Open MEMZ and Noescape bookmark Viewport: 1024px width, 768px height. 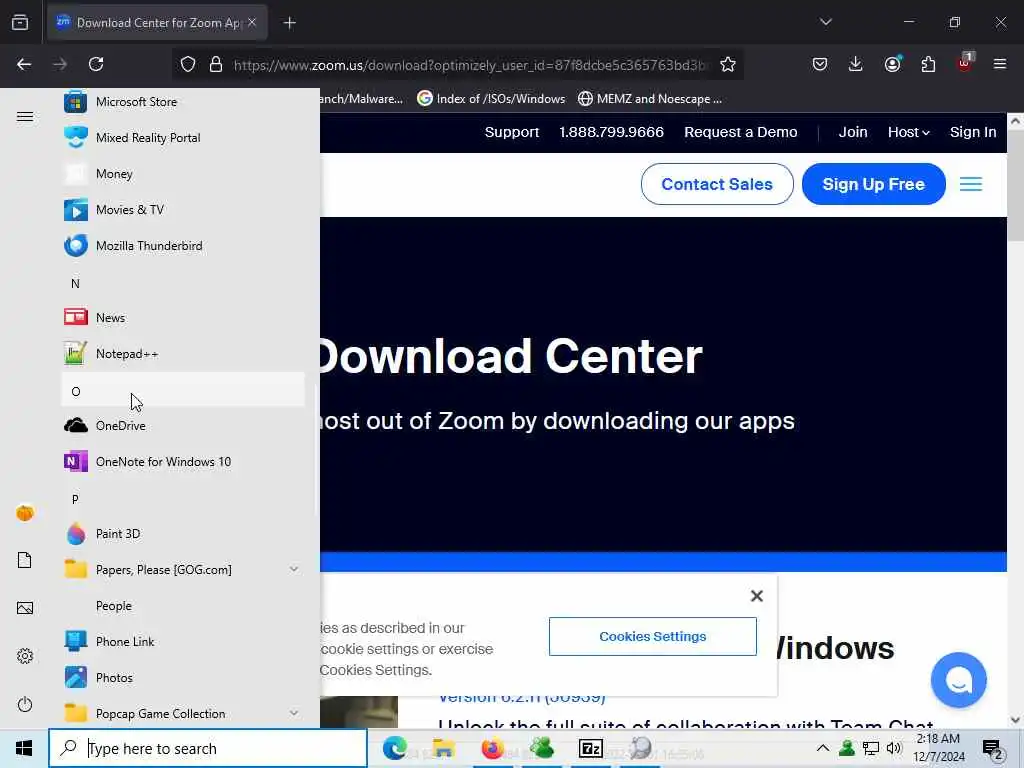click(650, 99)
